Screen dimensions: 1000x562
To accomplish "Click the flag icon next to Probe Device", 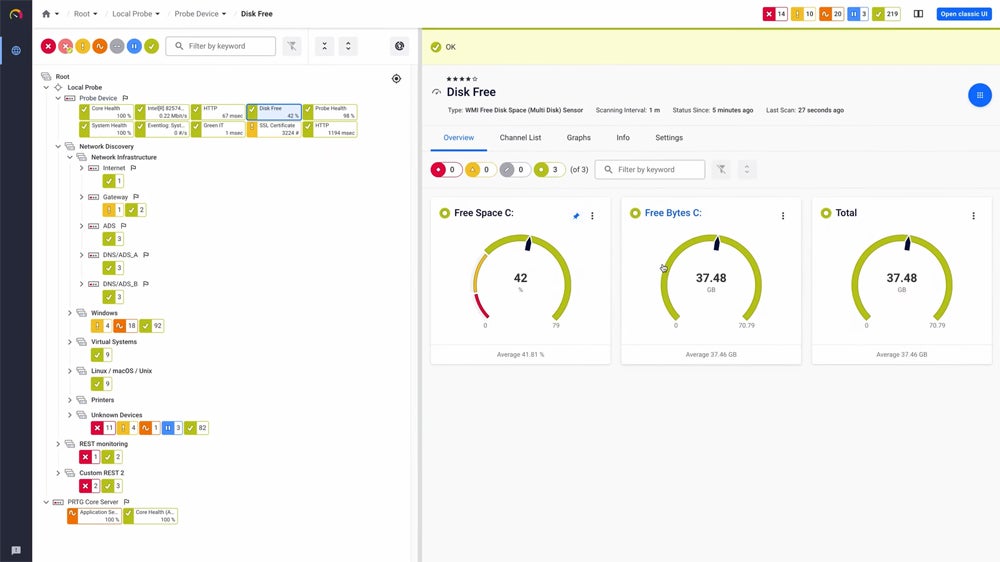I will coord(125,98).
